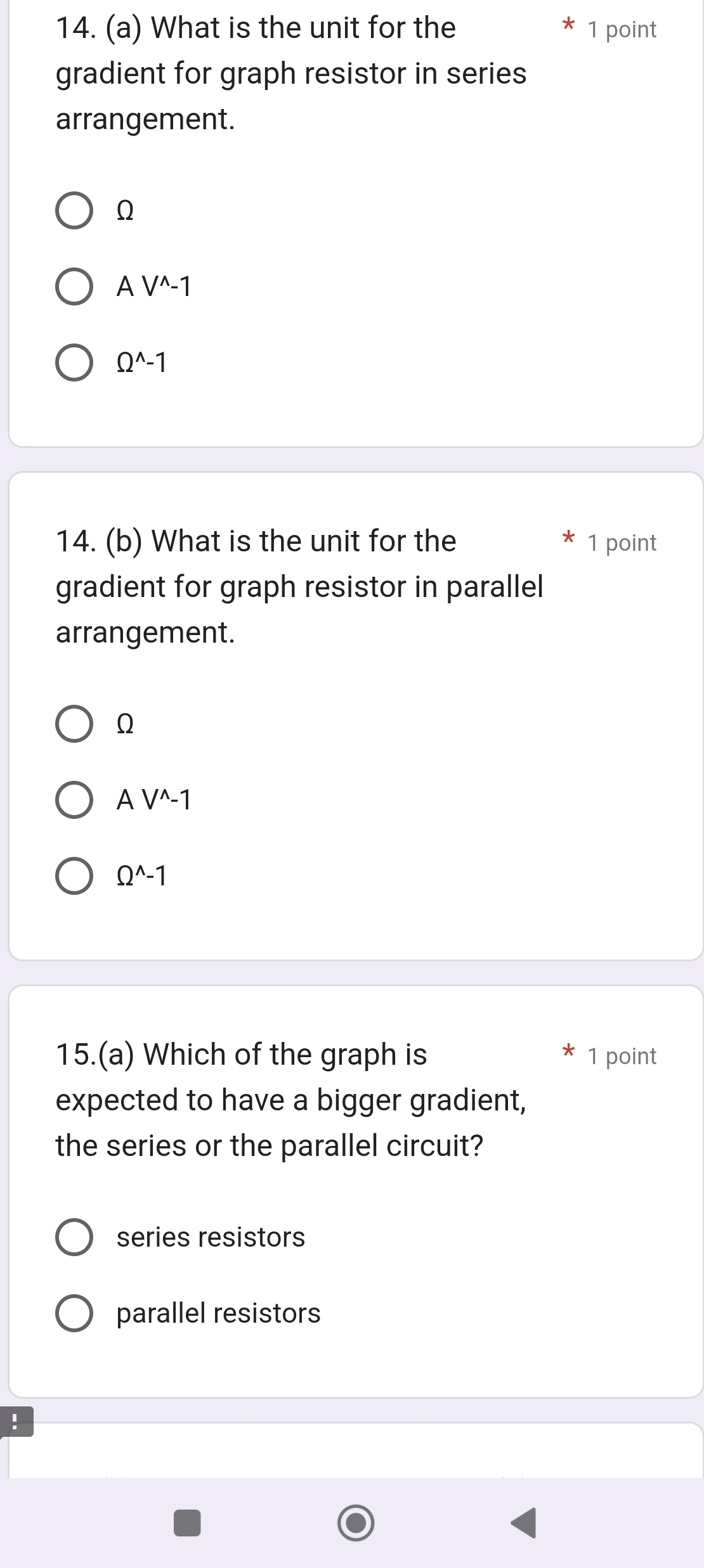Tap the question 15(a) title text
The height and width of the screenshot is (1568, 704).
290,1100
